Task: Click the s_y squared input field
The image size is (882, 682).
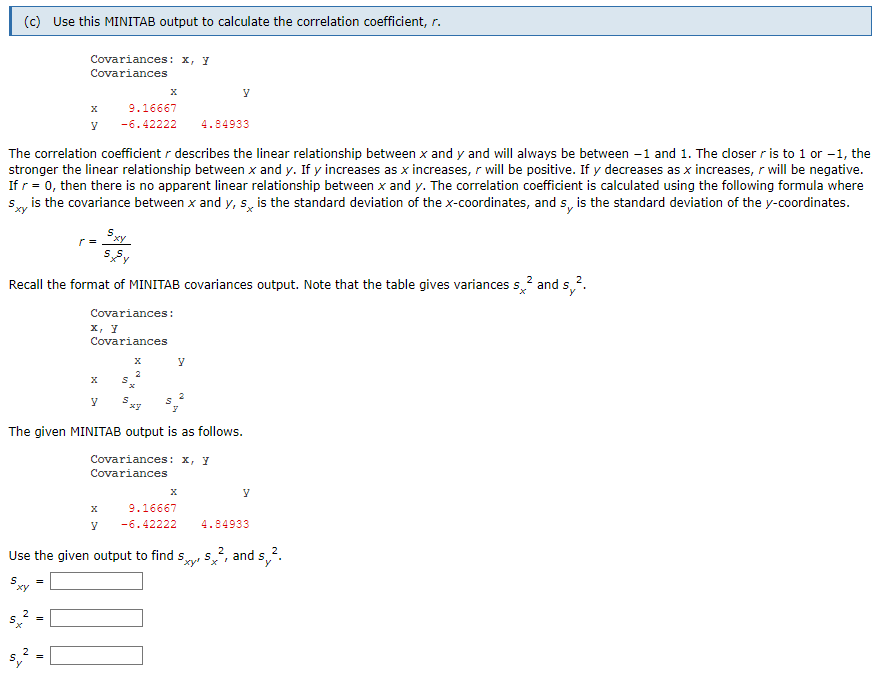Action: [x=95, y=654]
